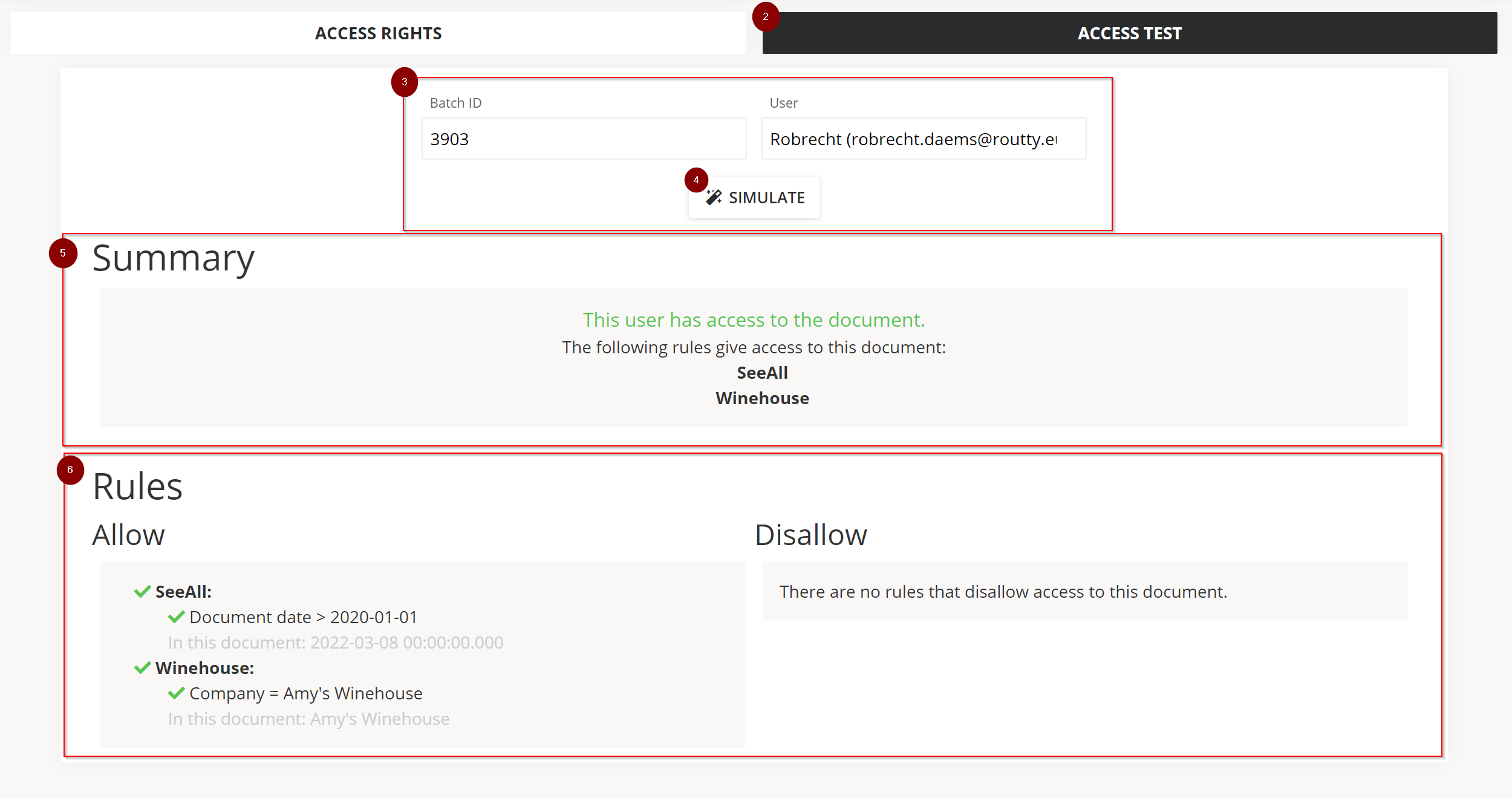Open the Access Test tab

tap(1129, 33)
